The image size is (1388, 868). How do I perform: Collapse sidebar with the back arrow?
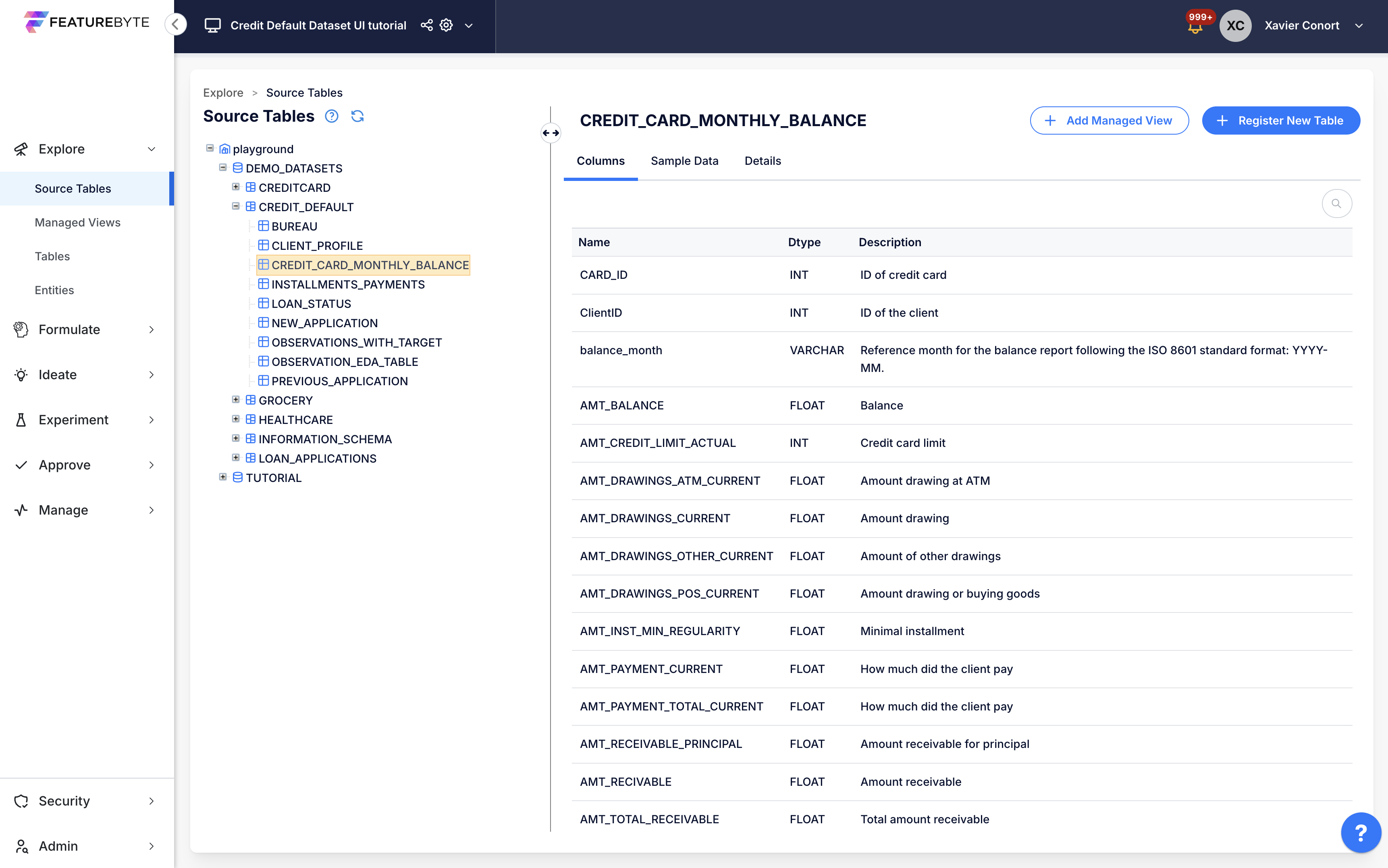pyautogui.click(x=176, y=24)
